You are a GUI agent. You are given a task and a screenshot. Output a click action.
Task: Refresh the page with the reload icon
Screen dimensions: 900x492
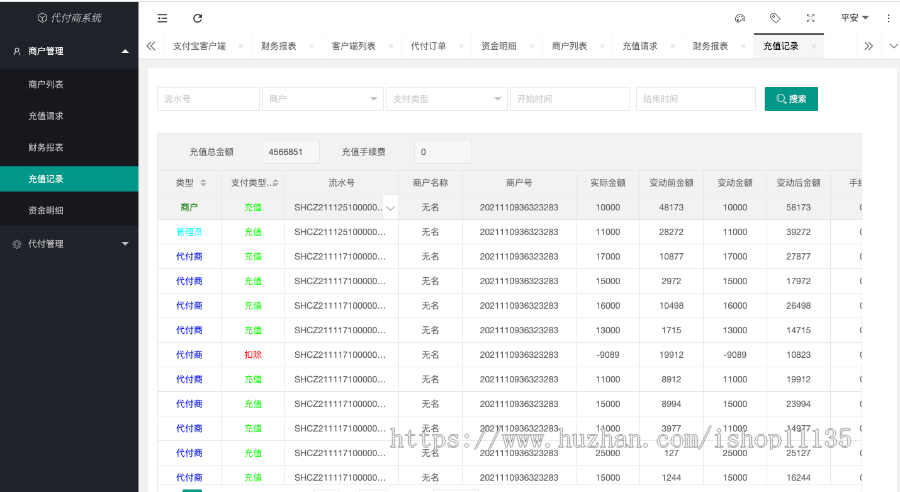pos(197,18)
